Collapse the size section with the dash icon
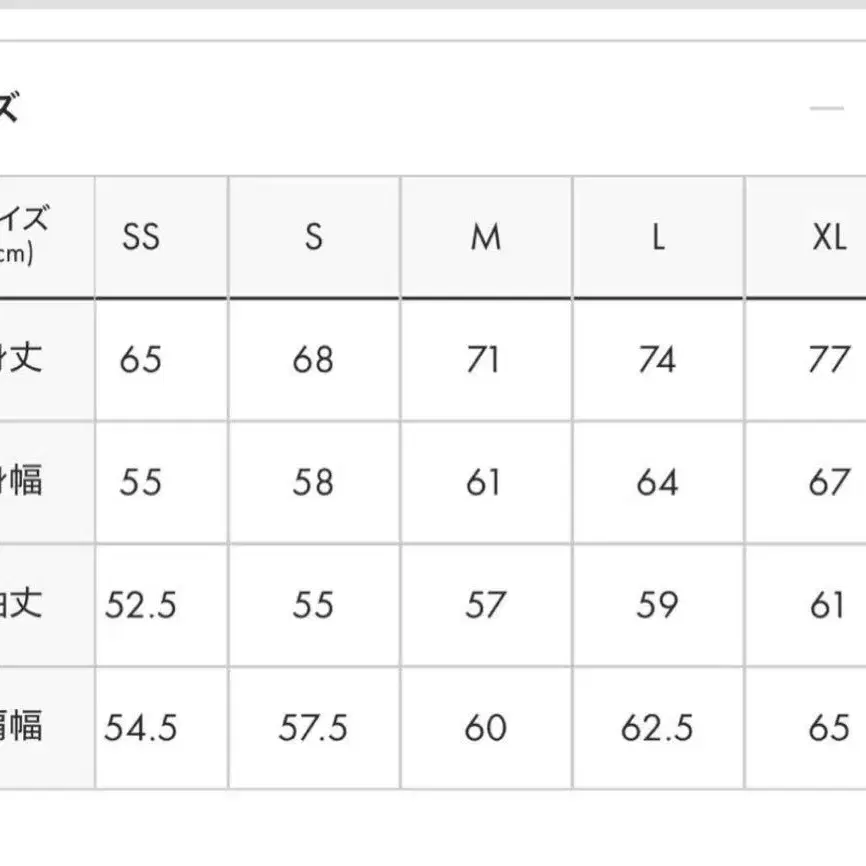Screen dimensions: 866x866 point(827,108)
